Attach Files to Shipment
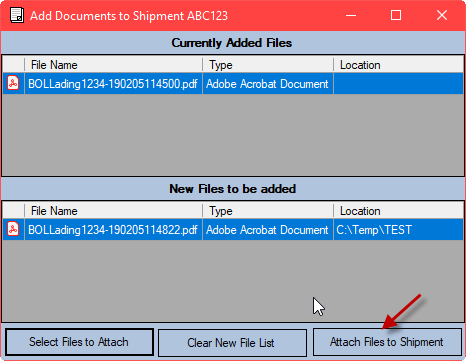466x361 pixels. (x=387, y=342)
